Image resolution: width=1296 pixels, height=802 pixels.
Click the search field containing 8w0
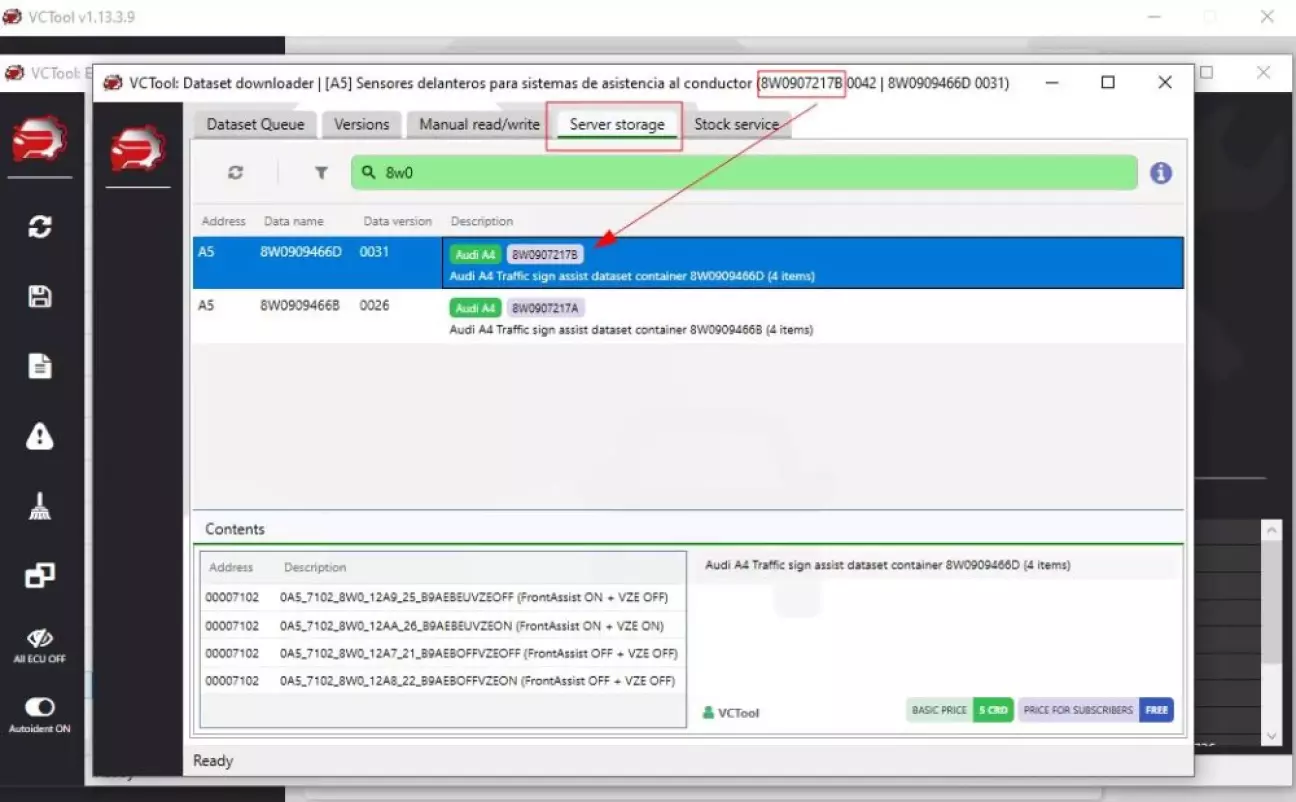coord(744,172)
